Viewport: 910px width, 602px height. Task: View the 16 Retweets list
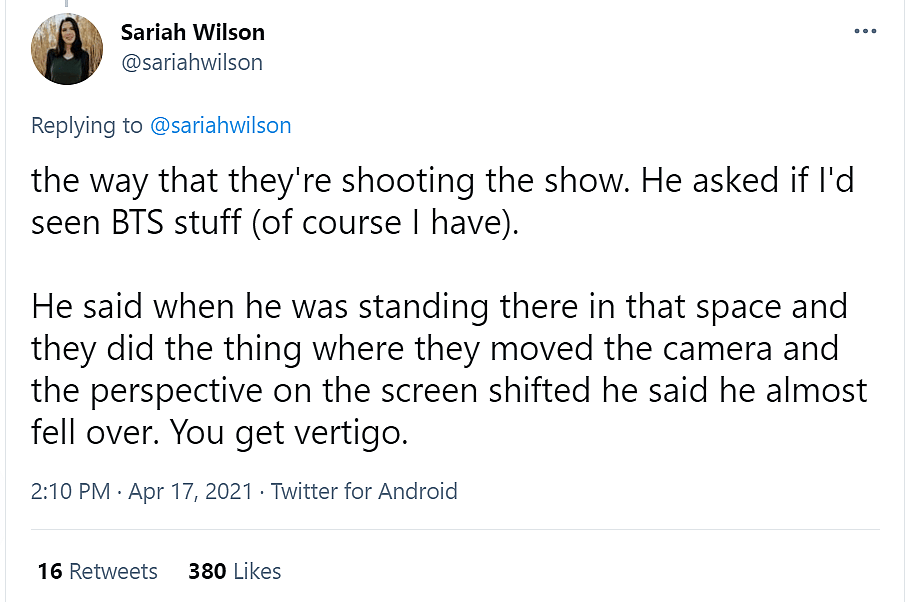pyautogui.click(x=97, y=571)
